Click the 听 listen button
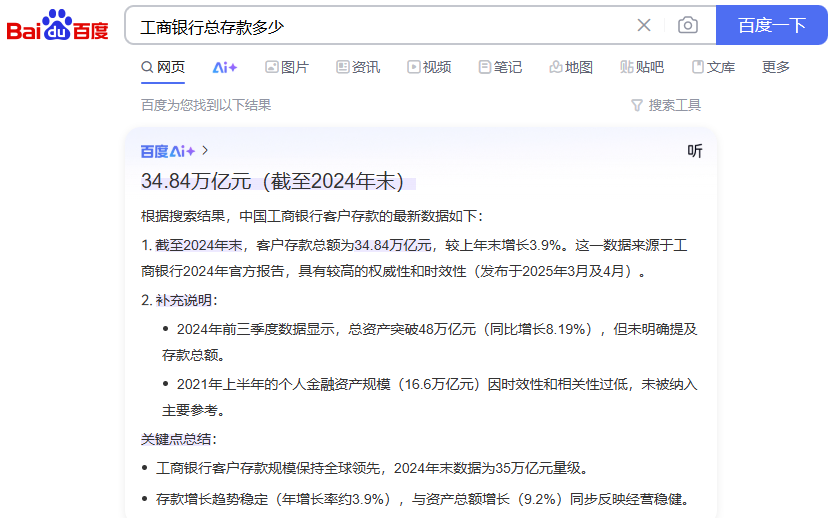The width and height of the screenshot is (830, 518). [x=694, y=151]
